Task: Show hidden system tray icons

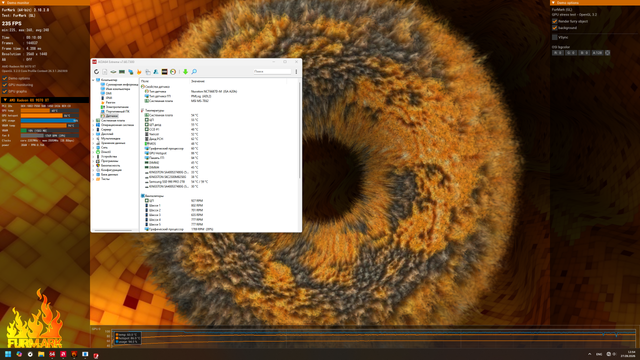Action: 589,354
